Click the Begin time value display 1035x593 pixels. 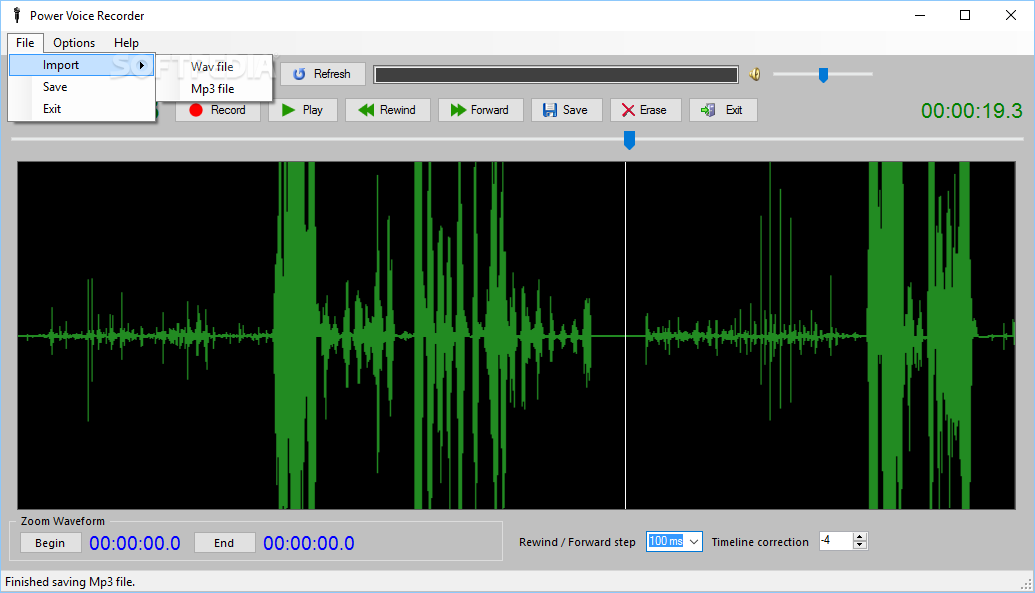click(135, 543)
